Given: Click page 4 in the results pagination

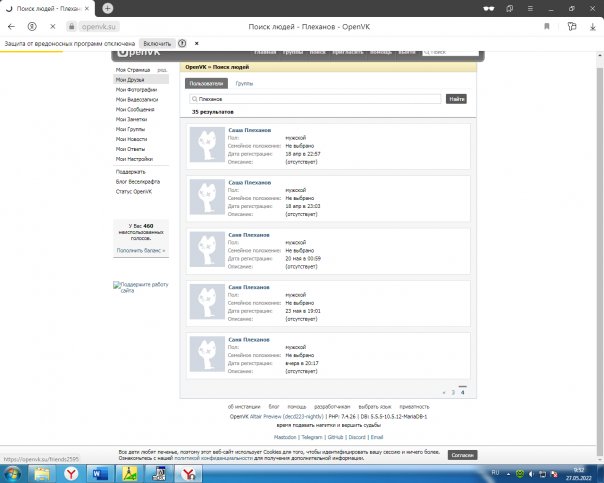Looking at the screenshot, I should [463, 392].
